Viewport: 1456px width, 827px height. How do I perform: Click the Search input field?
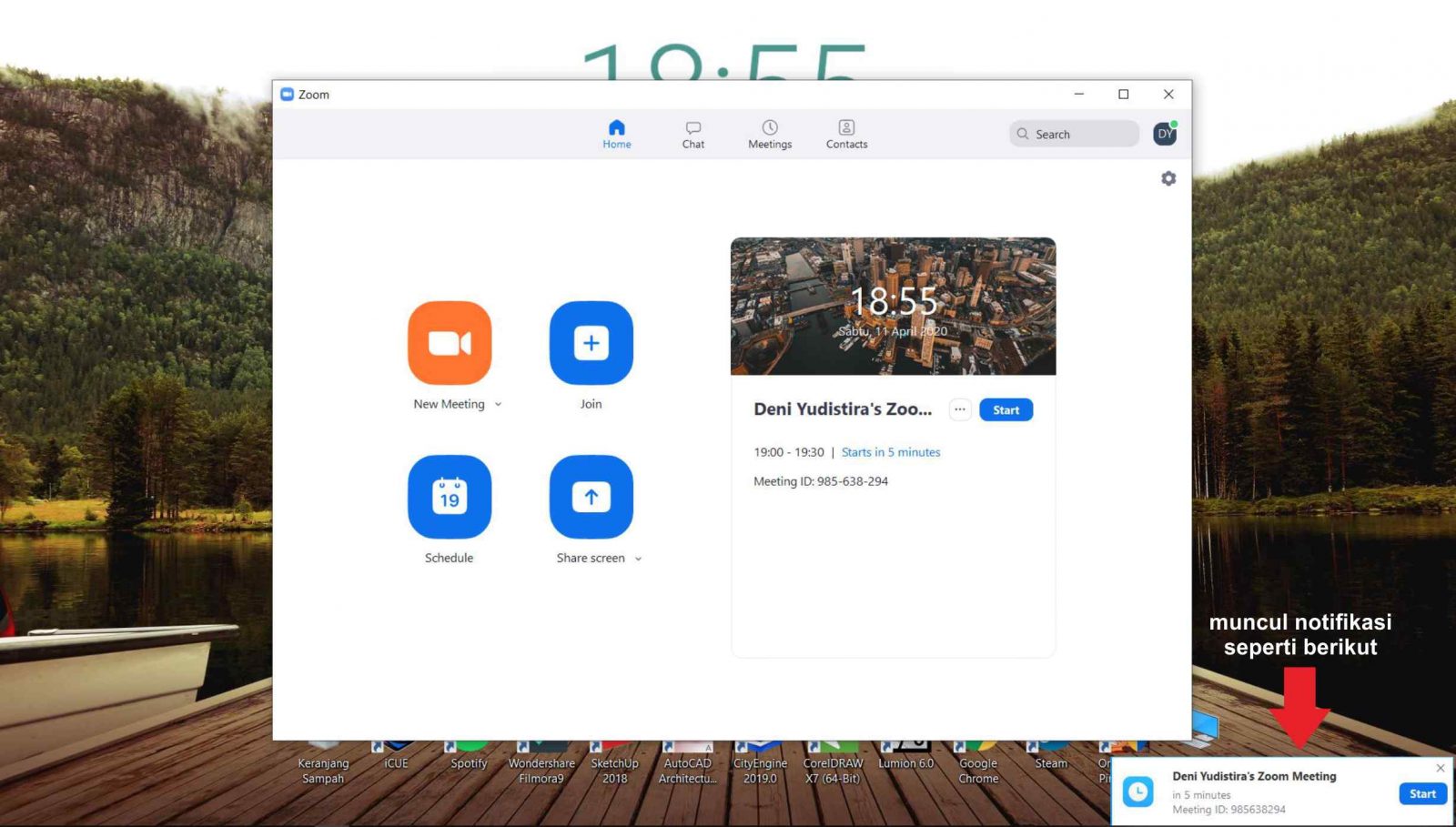(x=1075, y=134)
